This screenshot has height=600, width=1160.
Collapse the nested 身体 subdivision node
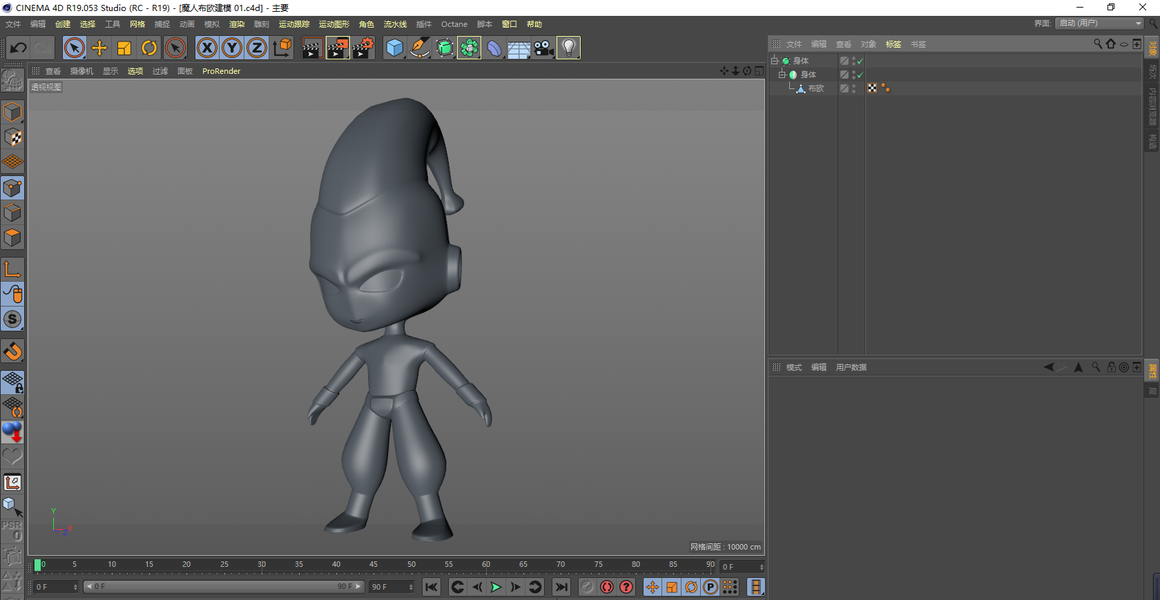(782, 75)
